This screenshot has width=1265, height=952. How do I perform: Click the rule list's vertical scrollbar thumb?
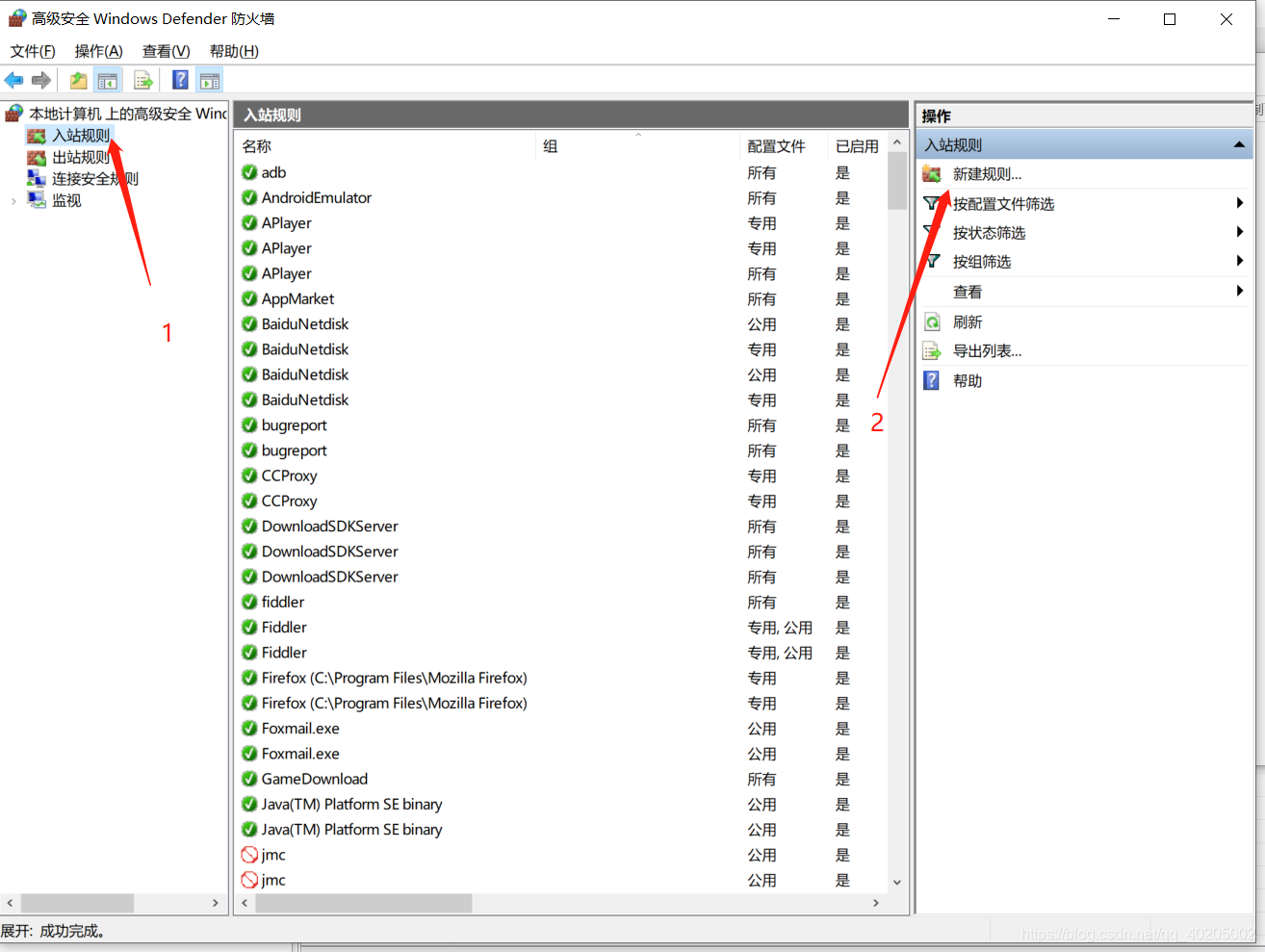897,180
